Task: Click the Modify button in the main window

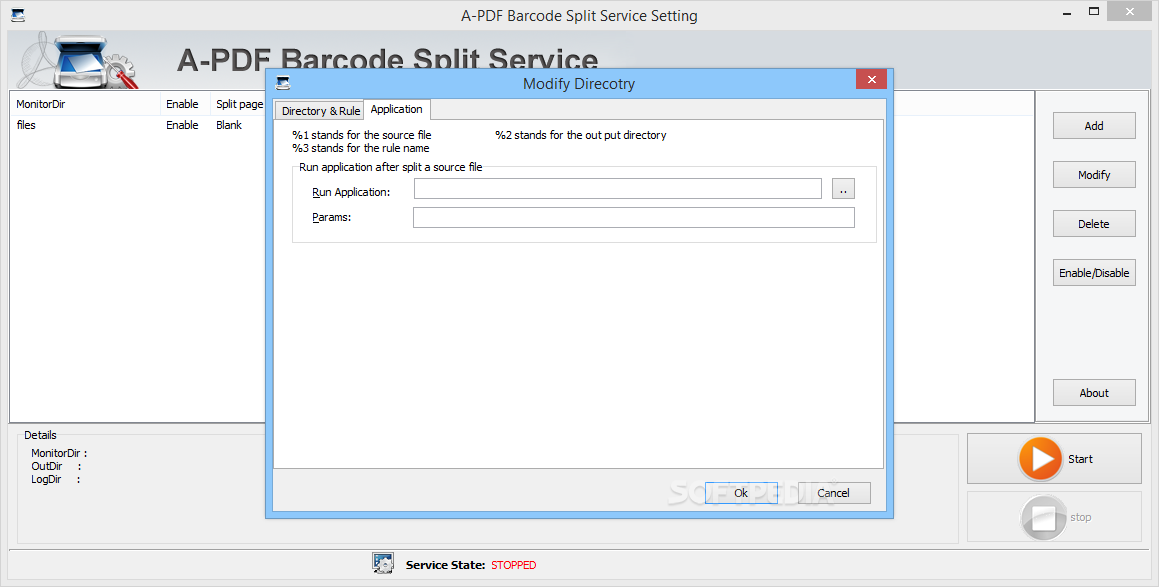Action: coord(1094,174)
